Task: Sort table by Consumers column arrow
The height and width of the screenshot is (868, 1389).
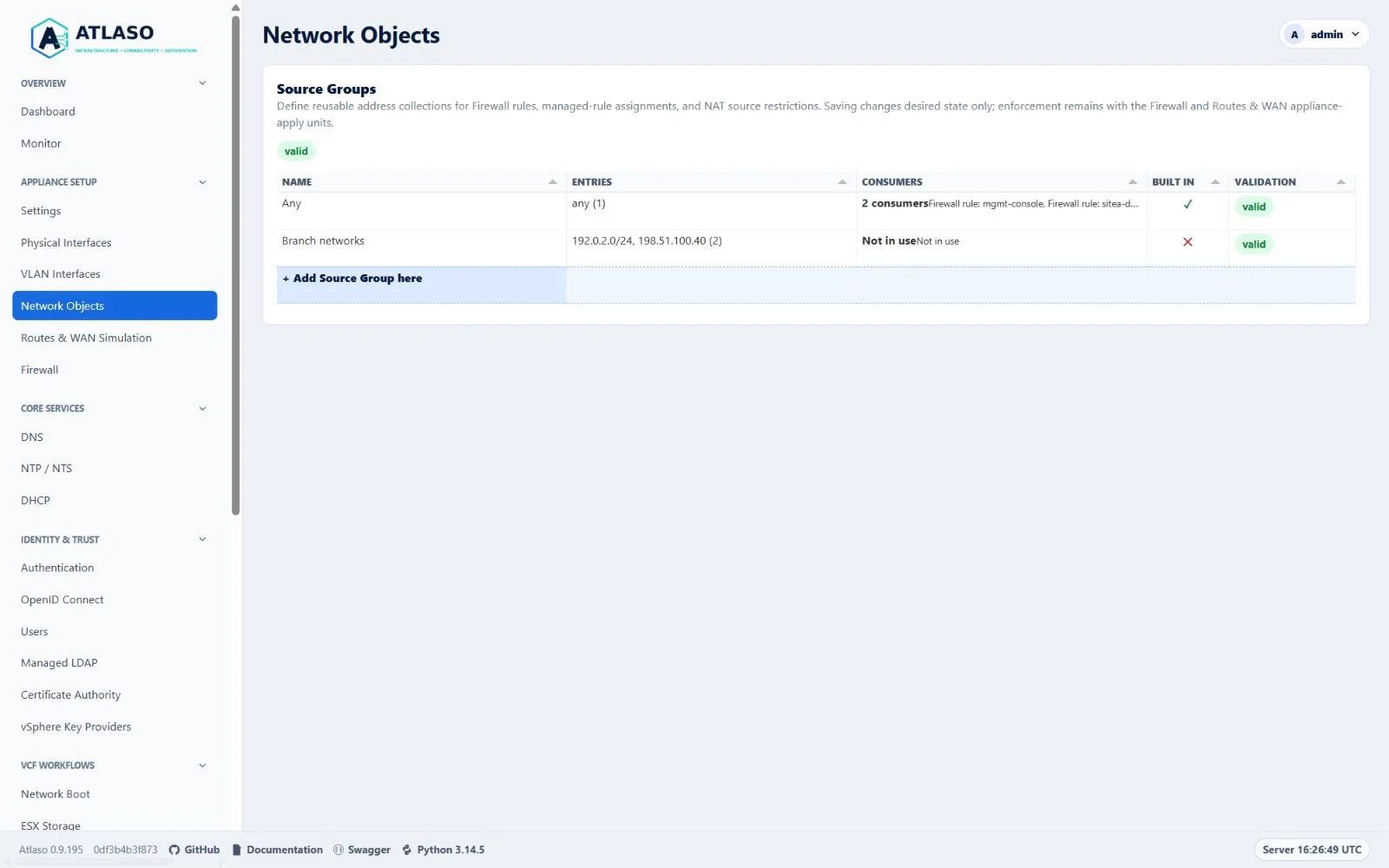Action: coord(1132,182)
